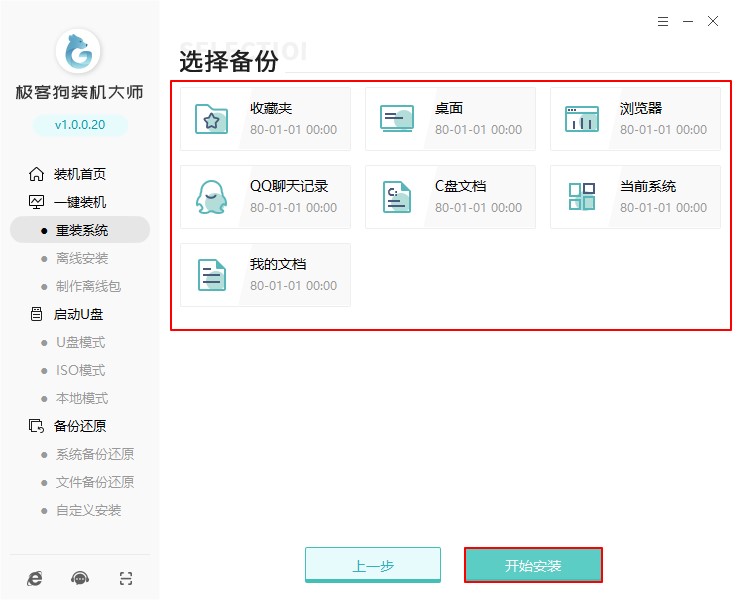
Task: Select 制作离线包 in the sidebar
Action: click(x=88, y=286)
